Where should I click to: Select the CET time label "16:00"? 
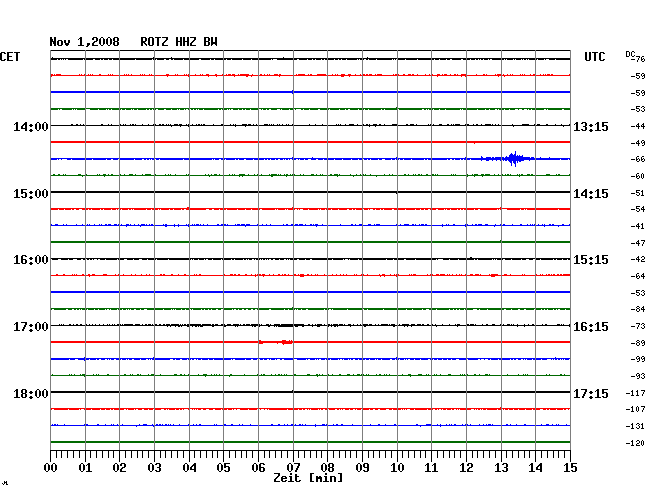pyautogui.click(x=31, y=260)
